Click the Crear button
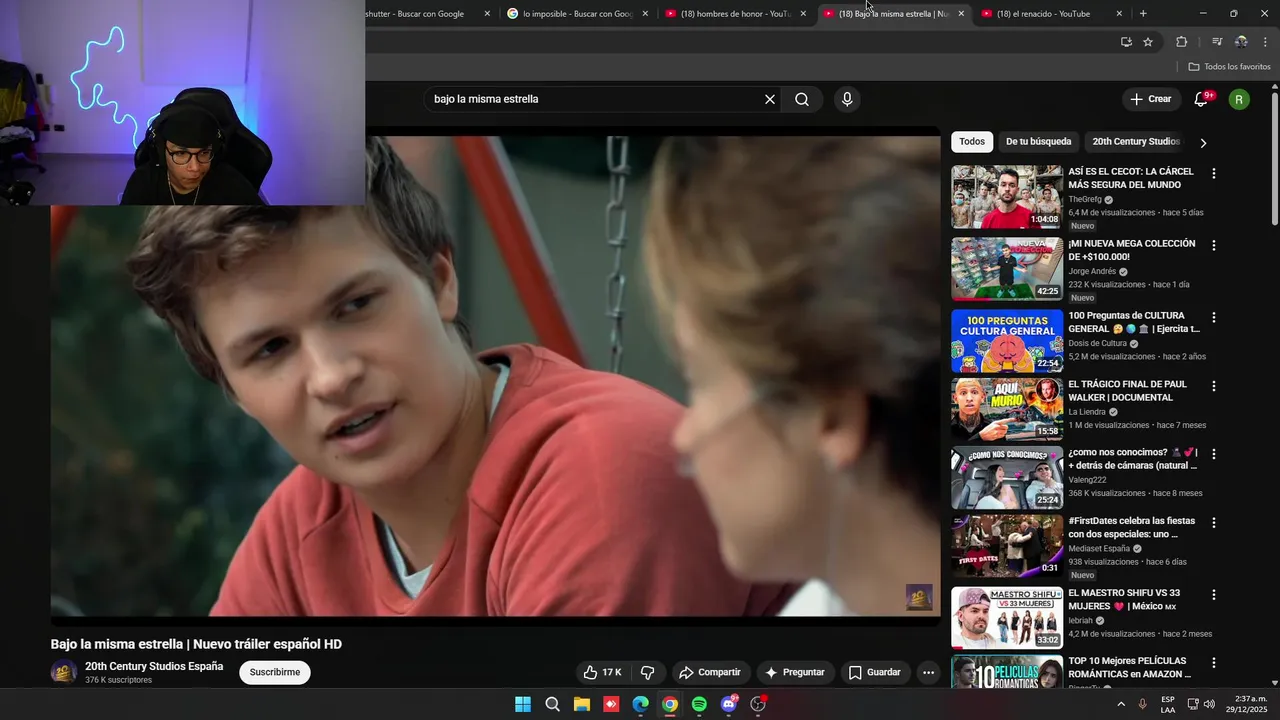Viewport: 1280px width, 720px height. tap(1151, 99)
